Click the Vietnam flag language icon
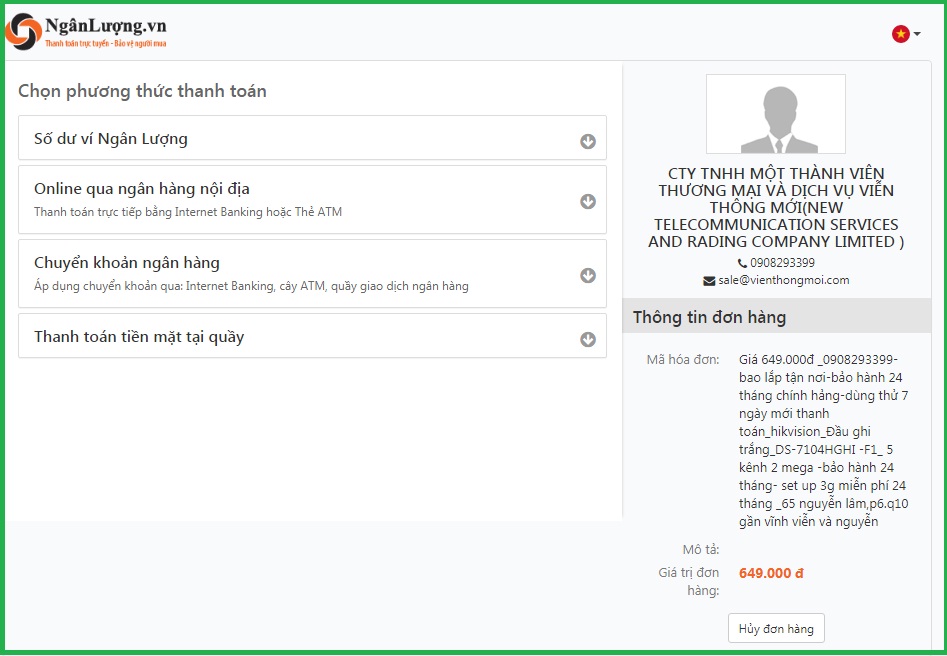The width and height of the screenshot is (947, 656). pos(901,34)
